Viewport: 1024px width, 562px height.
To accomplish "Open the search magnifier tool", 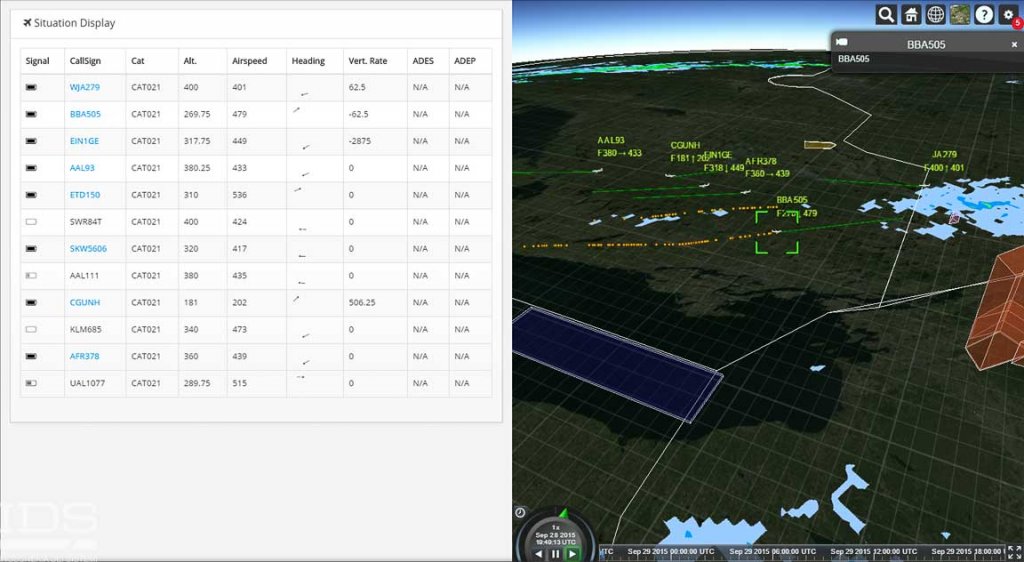I will click(886, 14).
